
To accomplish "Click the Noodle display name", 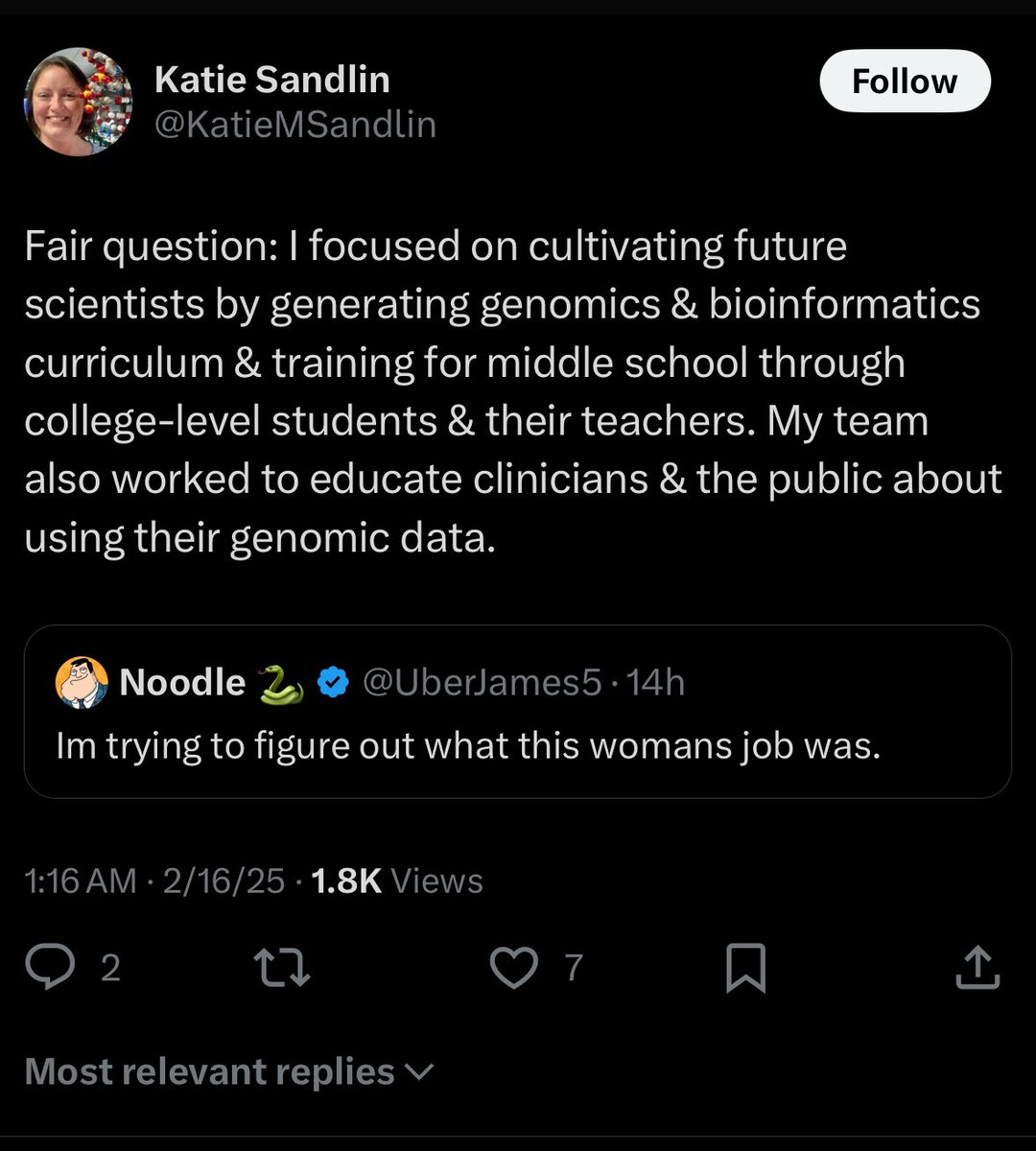I will [x=182, y=683].
